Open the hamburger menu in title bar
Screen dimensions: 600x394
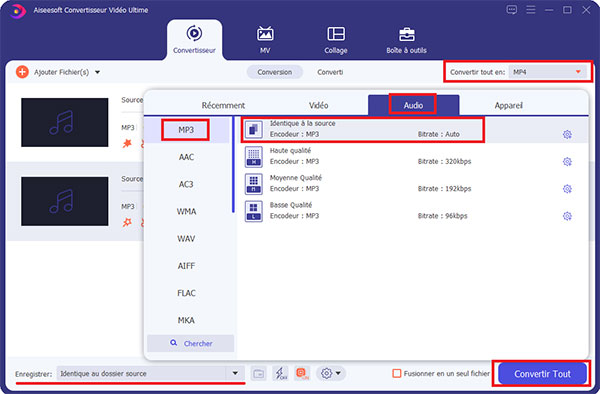531,10
